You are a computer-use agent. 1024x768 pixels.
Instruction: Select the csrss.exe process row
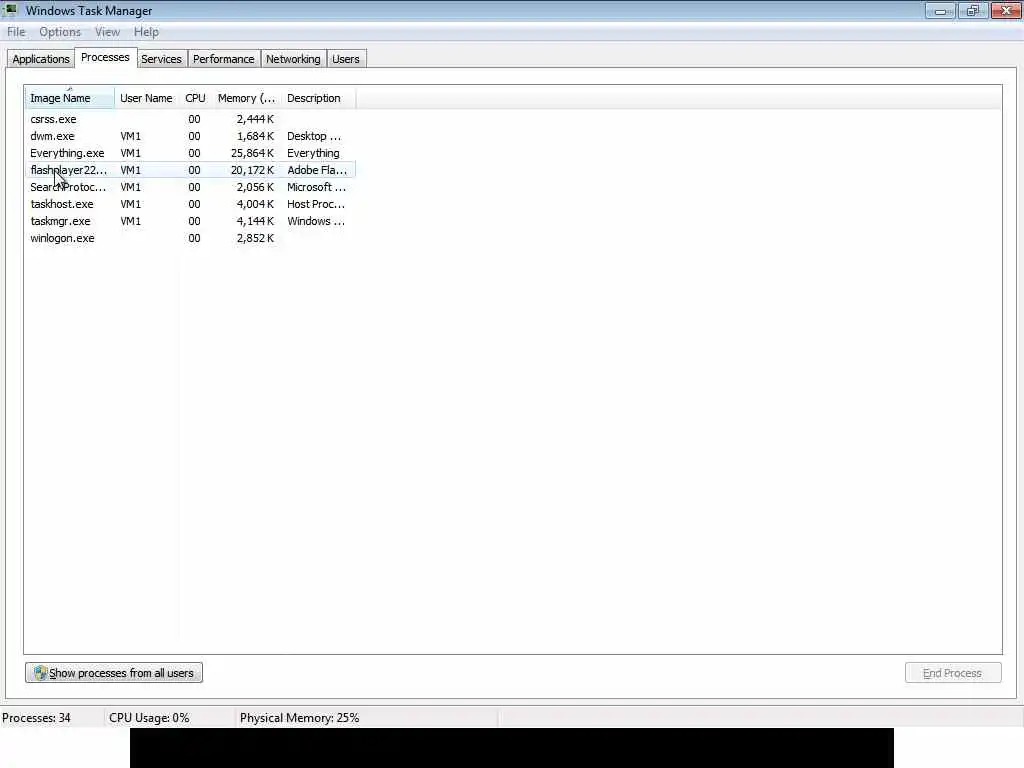pos(190,119)
